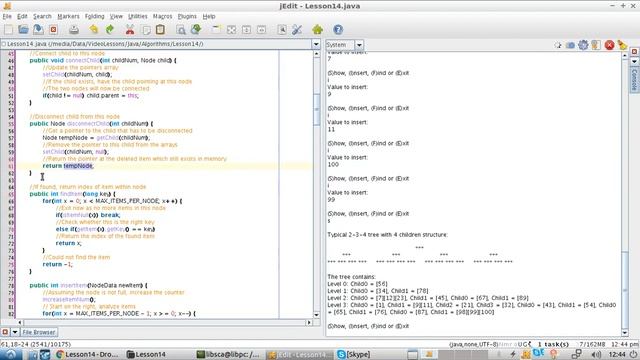The height and width of the screenshot is (360, 640).
Task: Step the editor's vertical scrollbar up
Action: [316, 54]
